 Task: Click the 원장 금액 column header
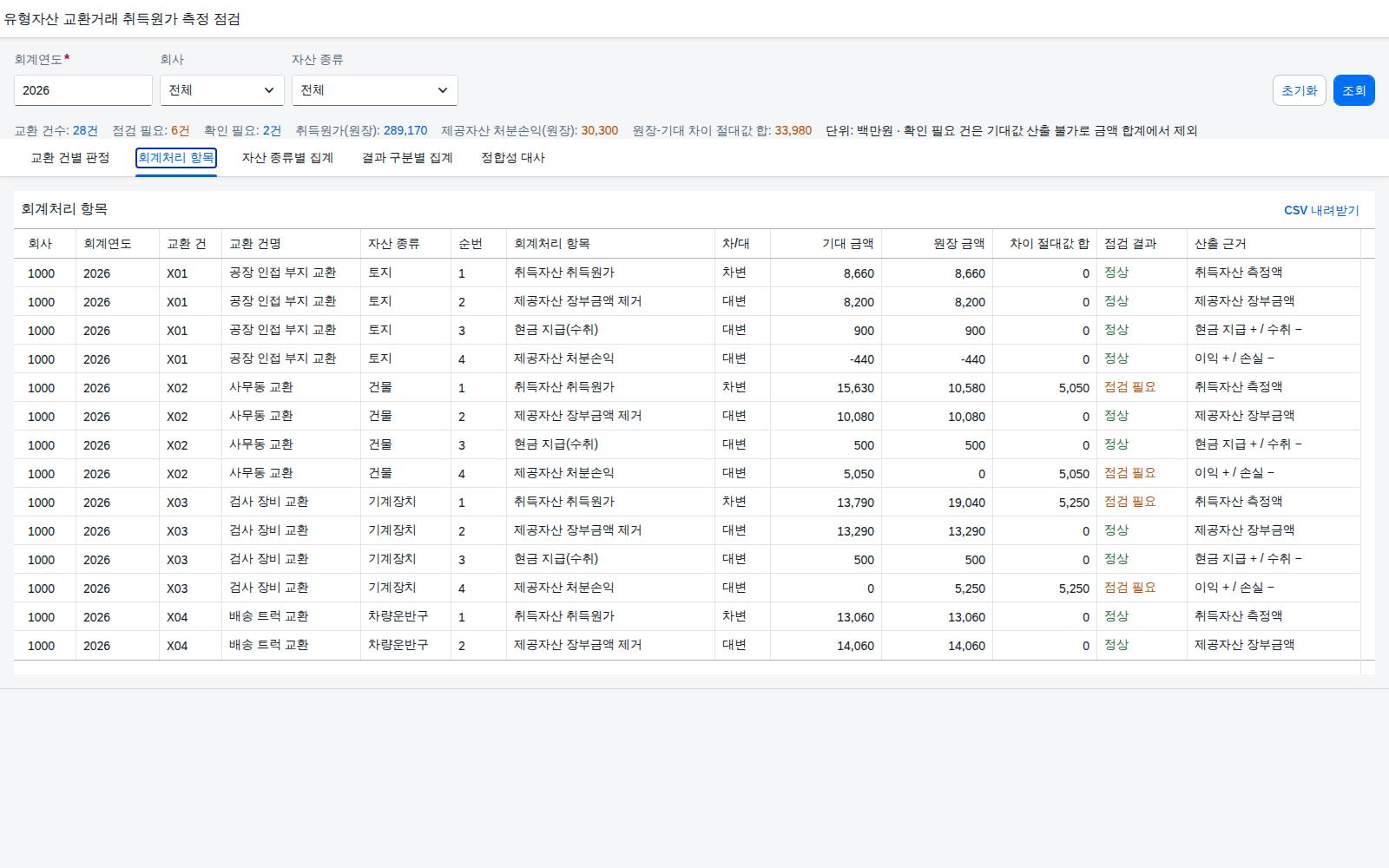click(x=938, y=244)
